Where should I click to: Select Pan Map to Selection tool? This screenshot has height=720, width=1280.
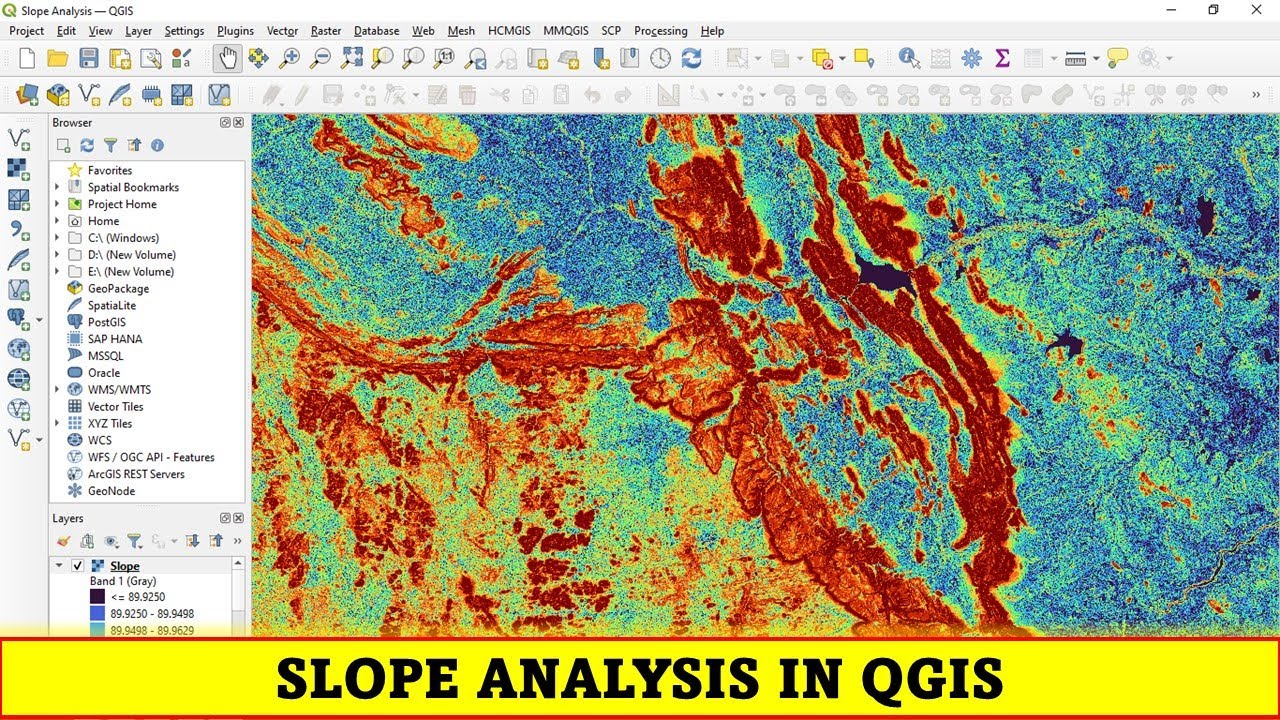pyautogui.click(x=258, y=58)
